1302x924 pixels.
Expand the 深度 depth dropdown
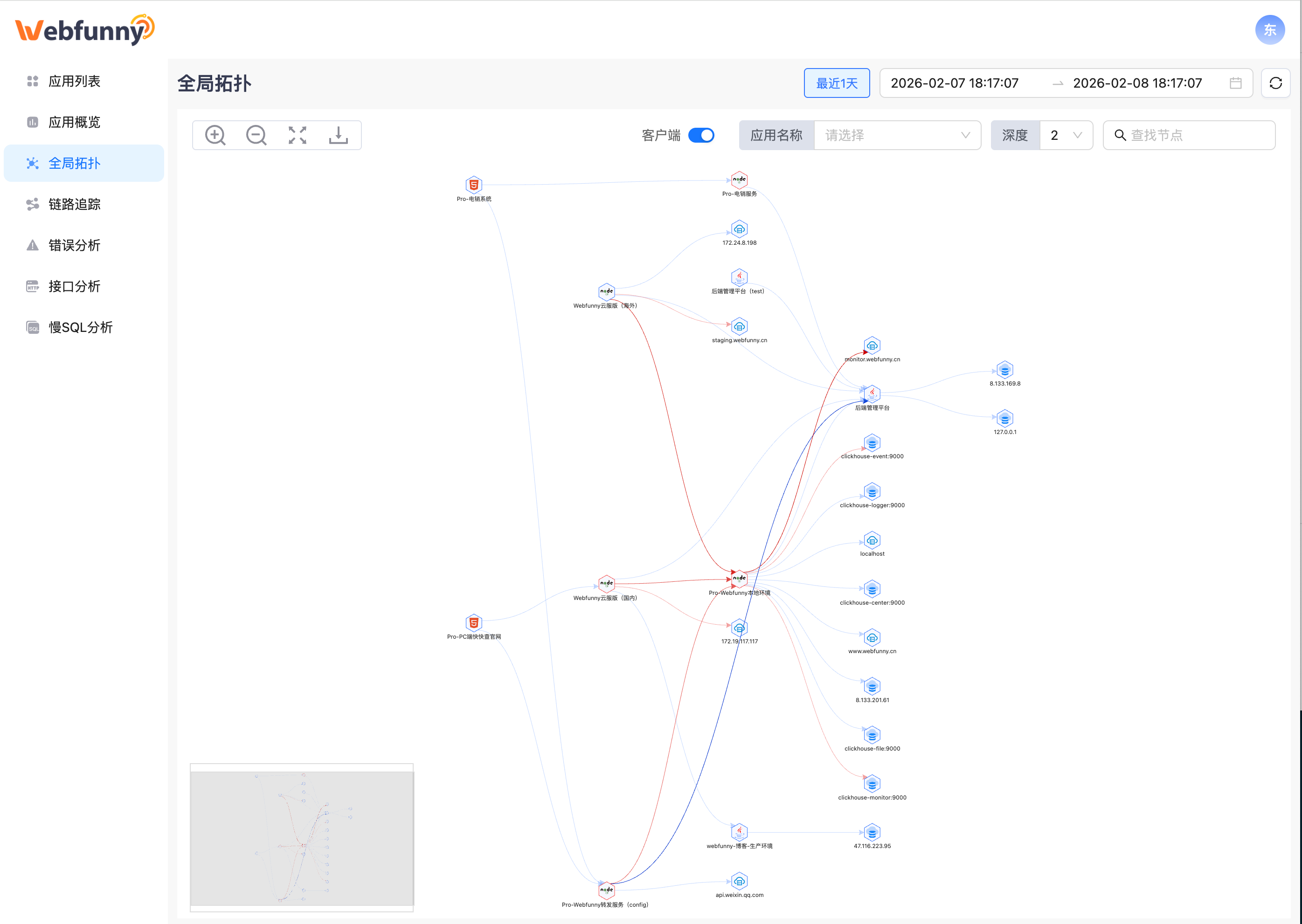(x=1065, y=135)
